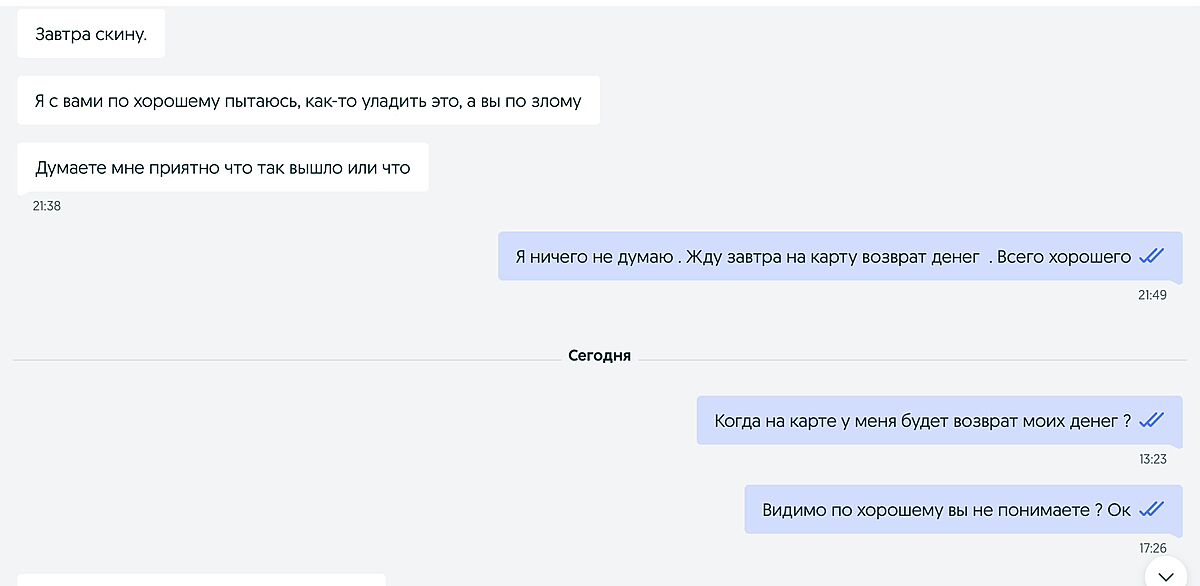The image size is (1200, 586).
Task: Click the partially visible message bubble at bottom
Action: (x=200, y=580)
